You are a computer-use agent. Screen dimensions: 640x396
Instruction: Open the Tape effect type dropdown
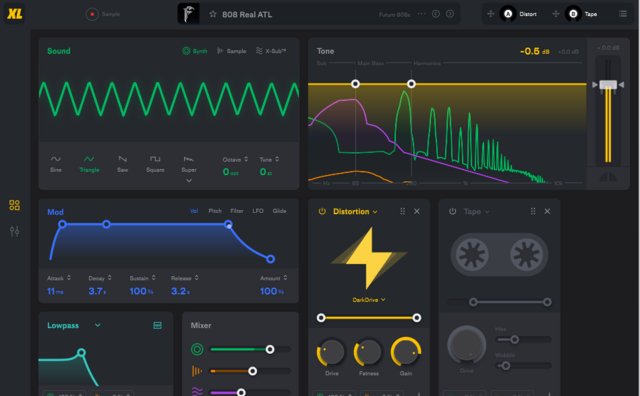pos(476,211)
